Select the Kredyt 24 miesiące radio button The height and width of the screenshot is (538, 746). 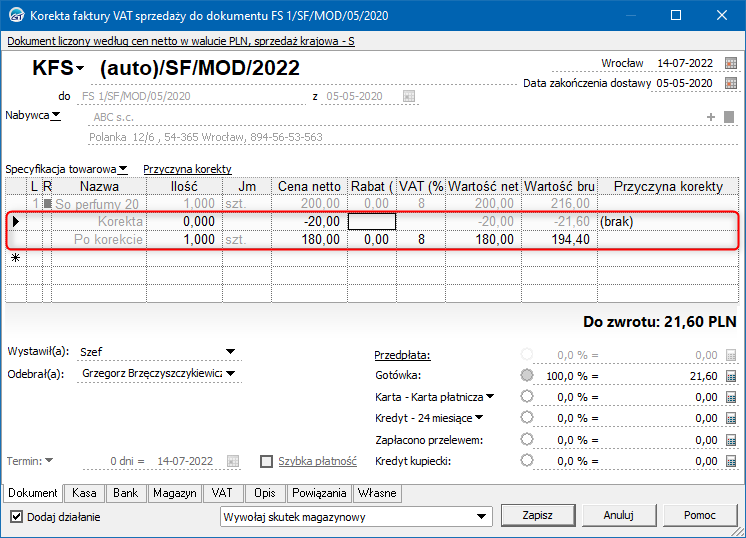[x=527, y=418]
